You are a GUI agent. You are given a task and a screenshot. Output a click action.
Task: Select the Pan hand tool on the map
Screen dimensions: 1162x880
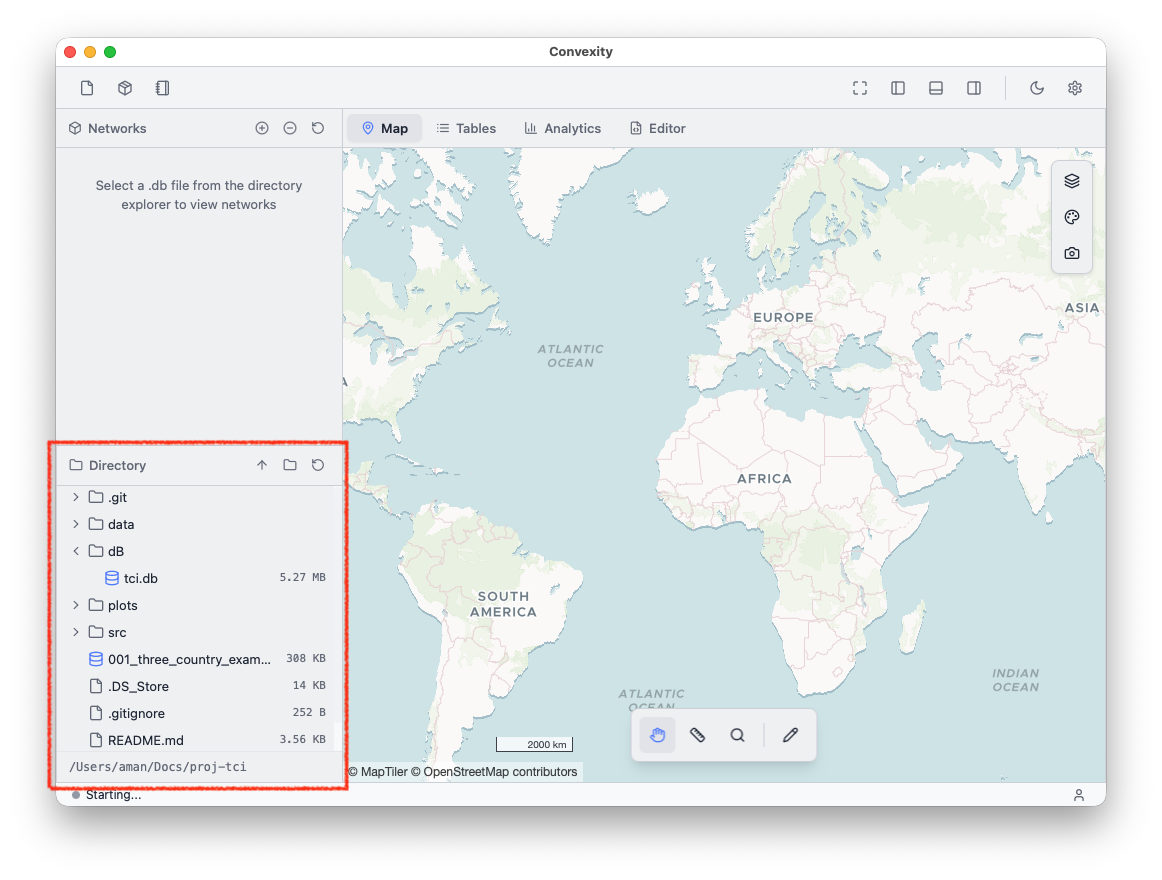657,734
